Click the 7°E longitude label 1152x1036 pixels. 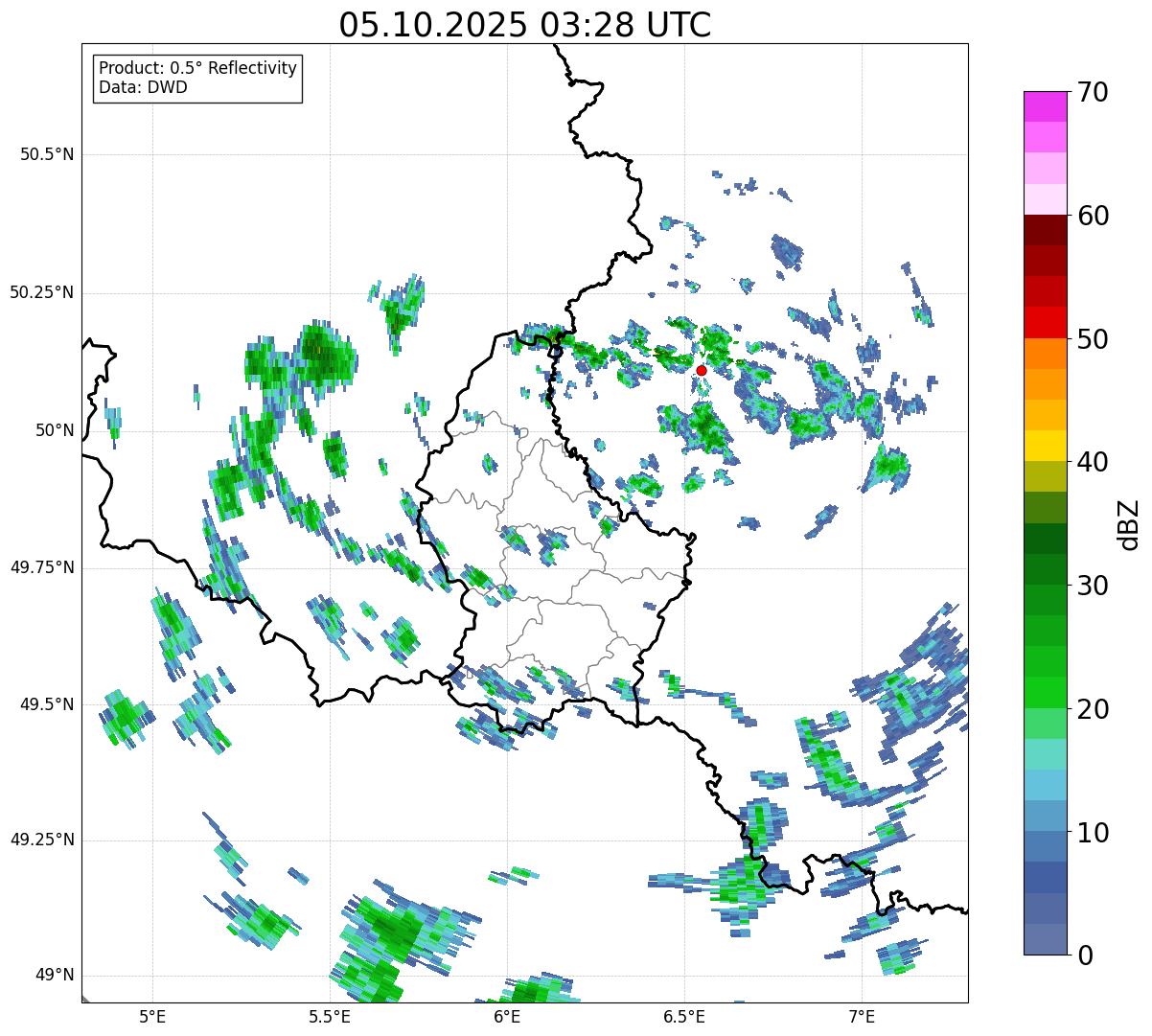pyautogui.click(x=862, y=1016)
